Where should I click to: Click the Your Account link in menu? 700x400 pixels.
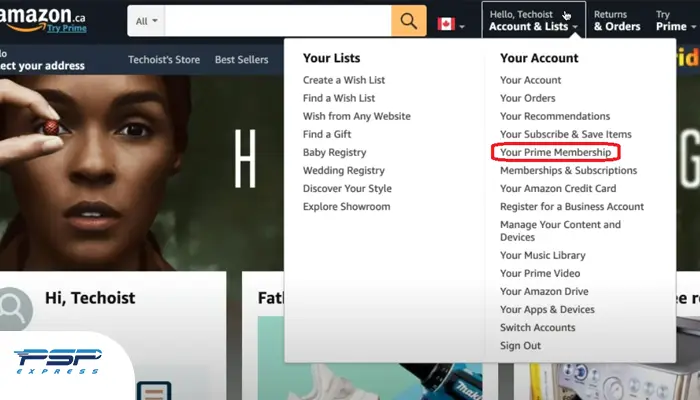530,80
